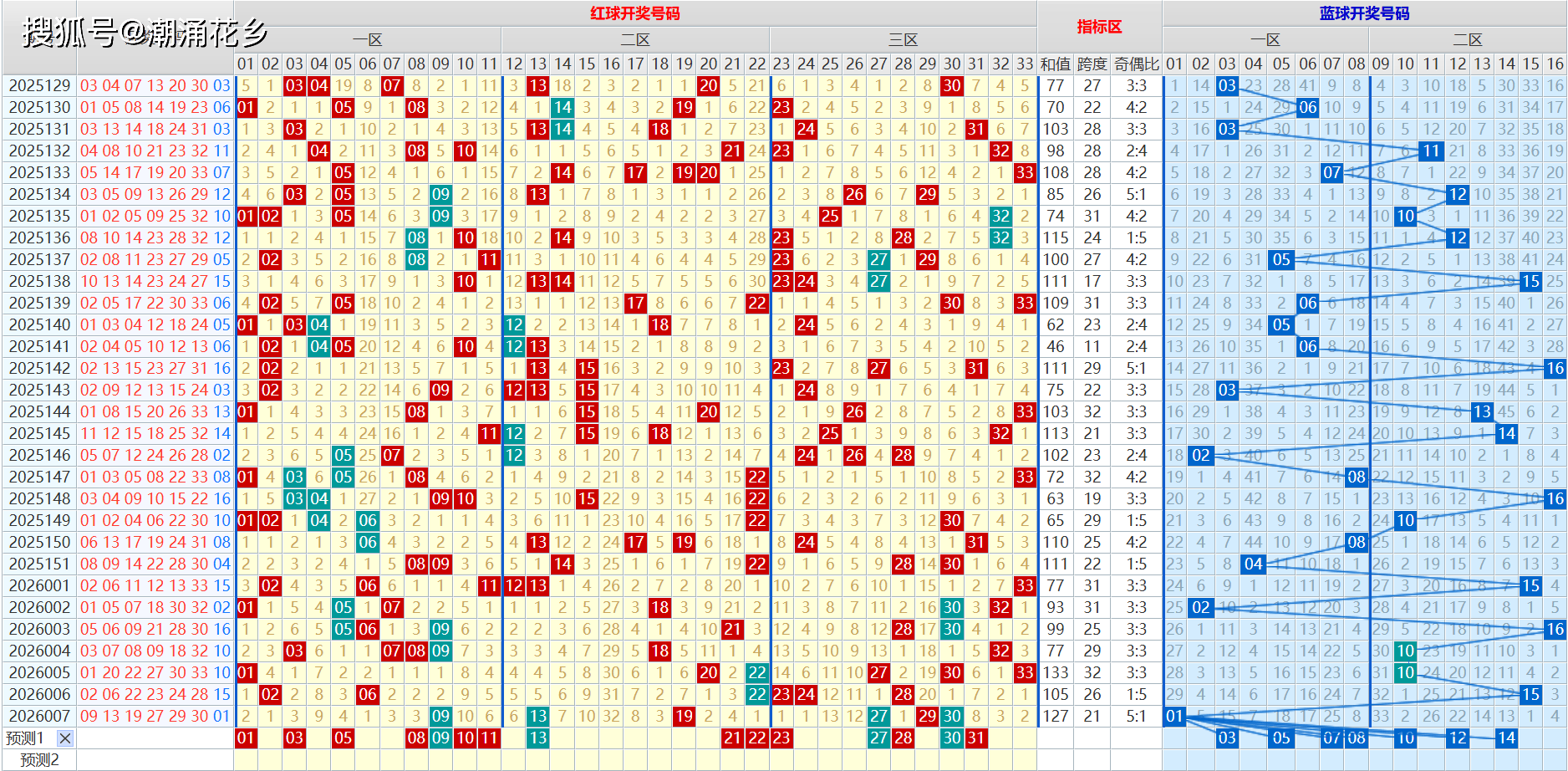This screenshot has height=771, width=1568.
Task: Deselect red ball 31 in 预测1 row
Action: click(976, 738)
